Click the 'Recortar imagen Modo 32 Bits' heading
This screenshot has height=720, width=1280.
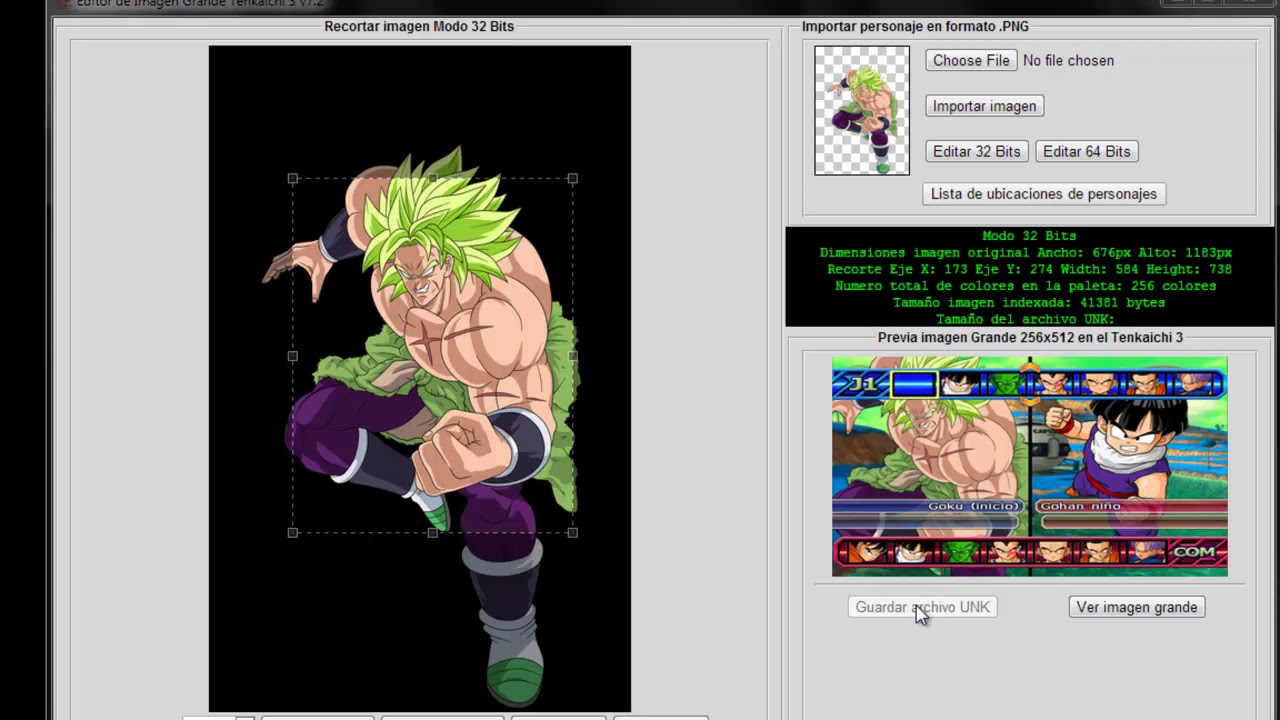(x=419, y=26)
